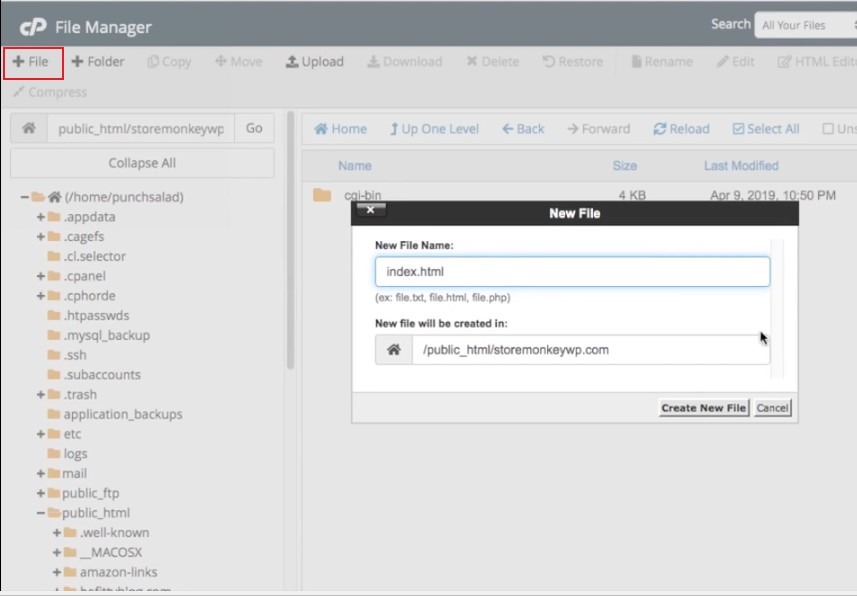This screenshot has width=857, height=596.
Task: Collapse the public_html folder
Action: 40,513
